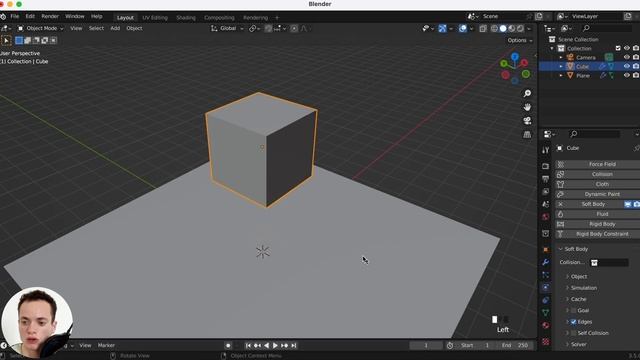Image resolution: width=640 pixels, height=360 pixels.
Task: Open the viewport Add menu
Action: tap(115, 28)
